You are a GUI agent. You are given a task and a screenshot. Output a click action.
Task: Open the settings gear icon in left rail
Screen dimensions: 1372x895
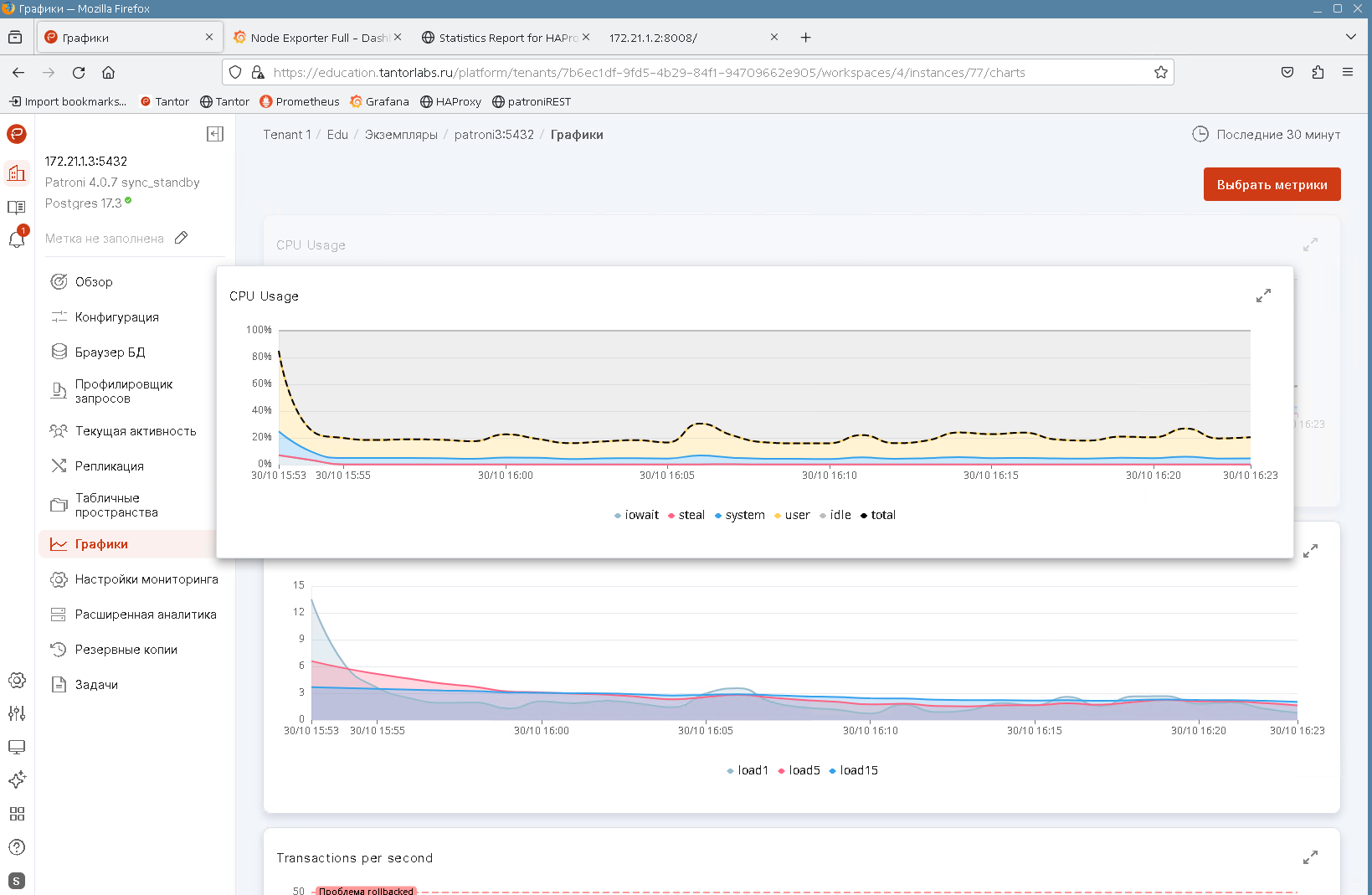(17, 680)
